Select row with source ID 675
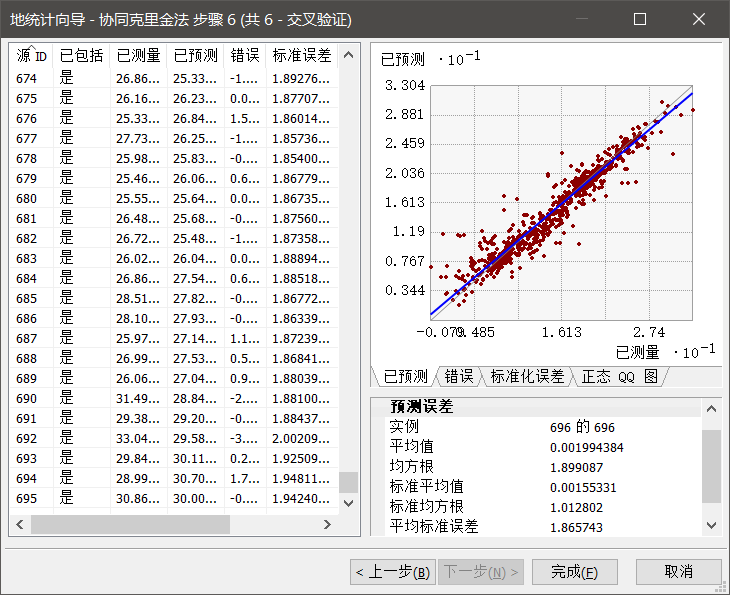 tap(174, 98)
